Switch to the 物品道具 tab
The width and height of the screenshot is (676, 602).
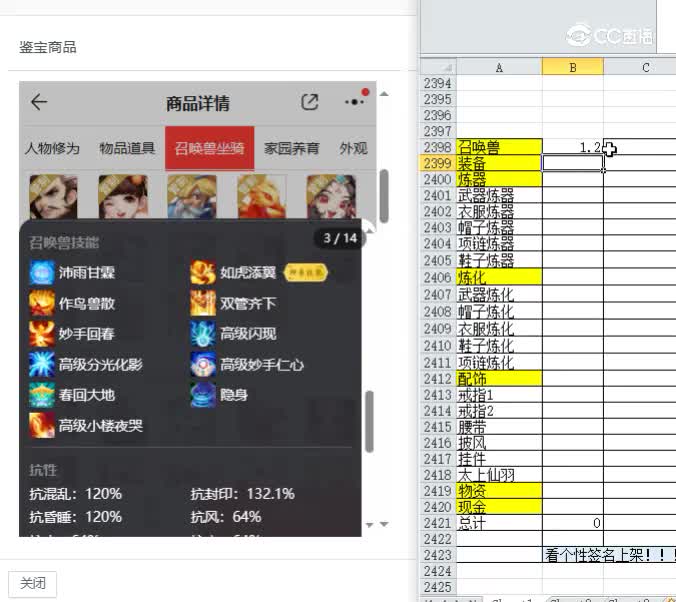pos(127,148)
